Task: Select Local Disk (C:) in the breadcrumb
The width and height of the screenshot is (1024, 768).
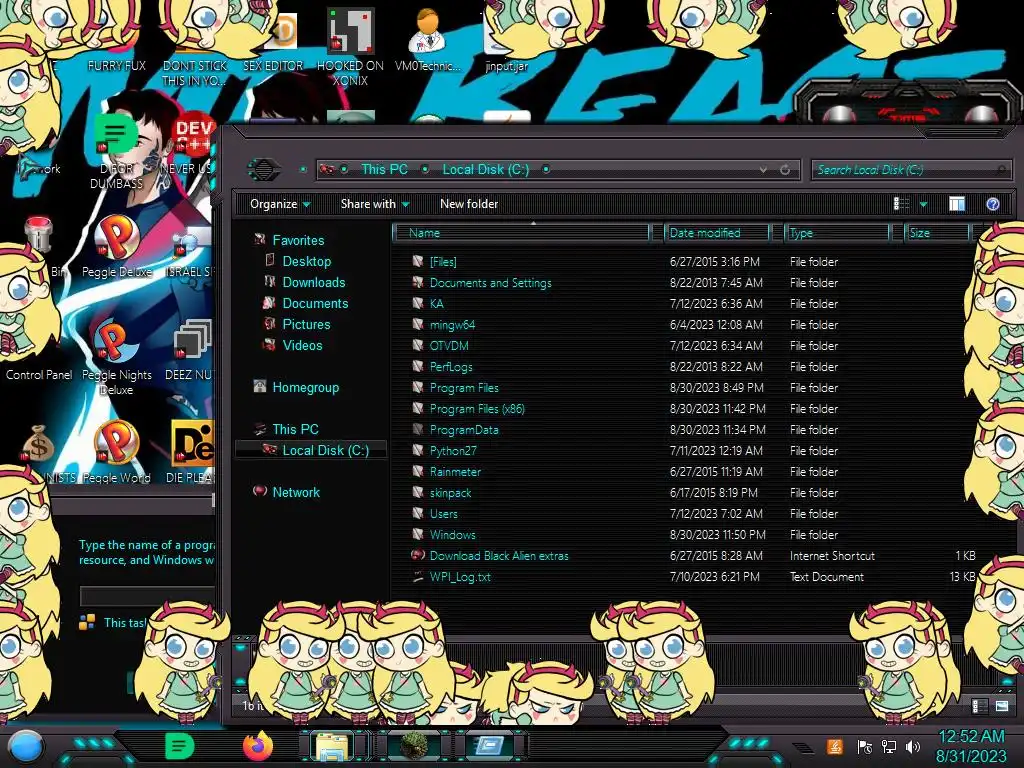Action: (x=486, y=170)
